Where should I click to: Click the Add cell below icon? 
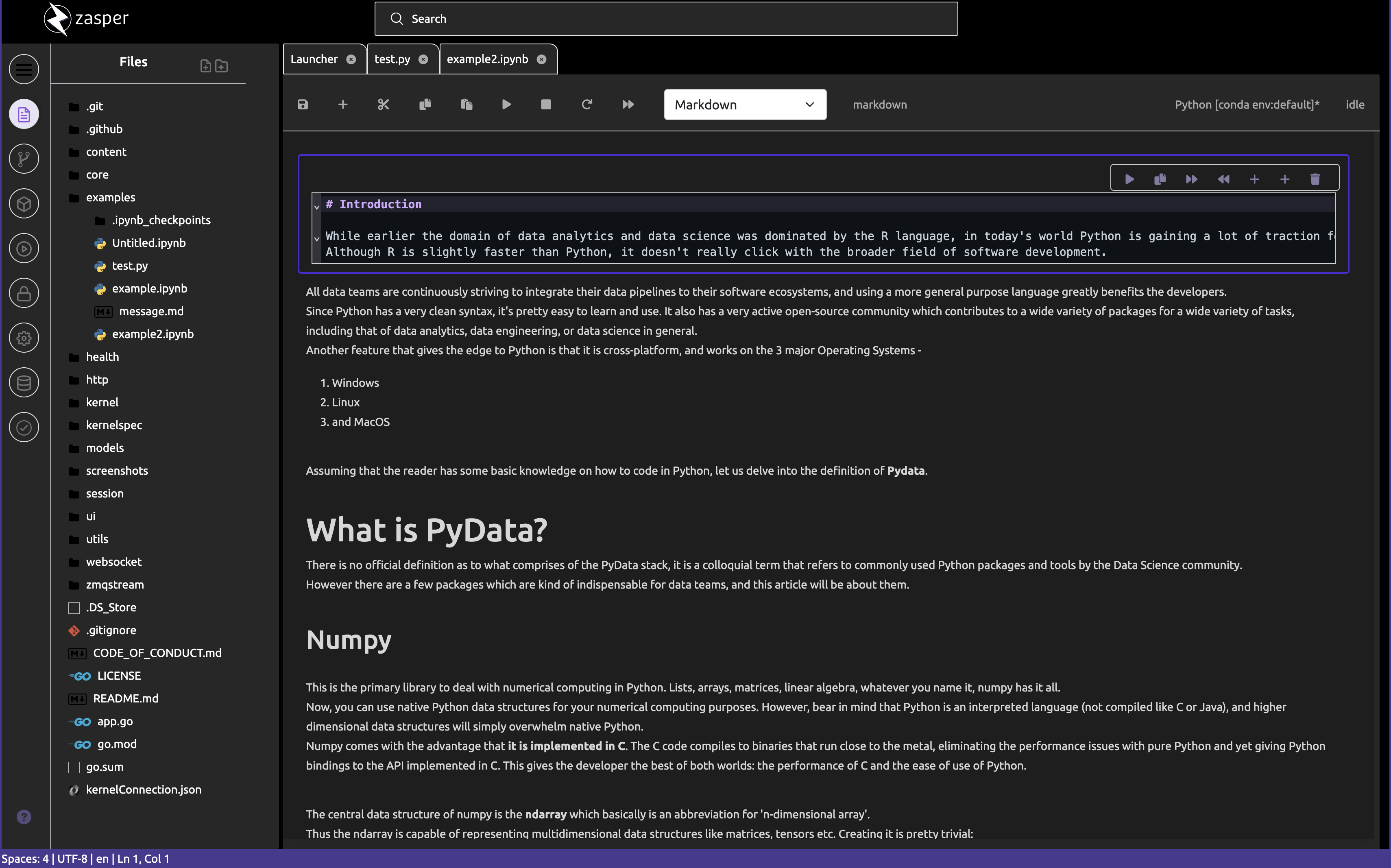[1285, 178]
